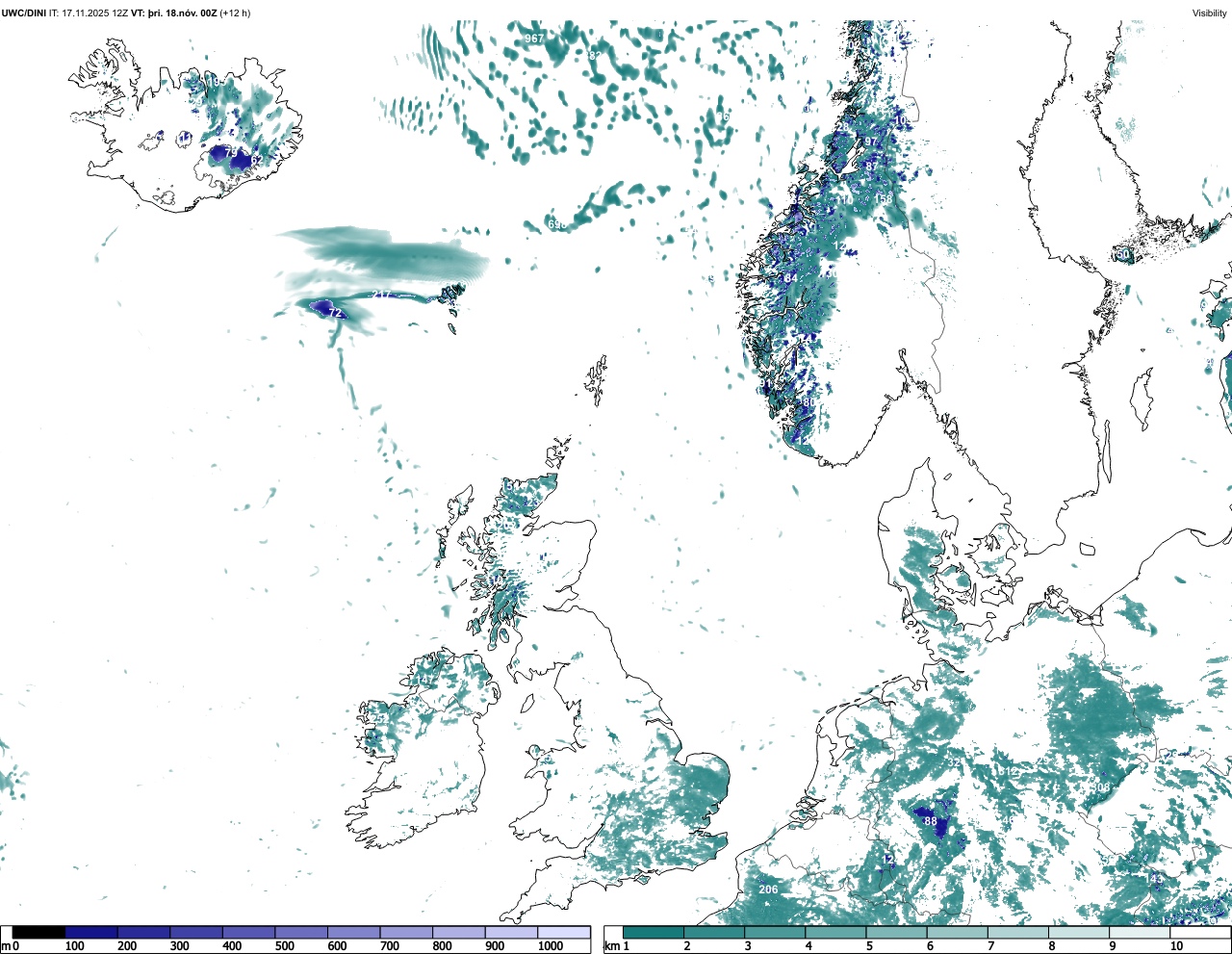This screenshot has width=1232, height=954.
Task: Click the '500' tick label on the legend
Action: [285, 946]
